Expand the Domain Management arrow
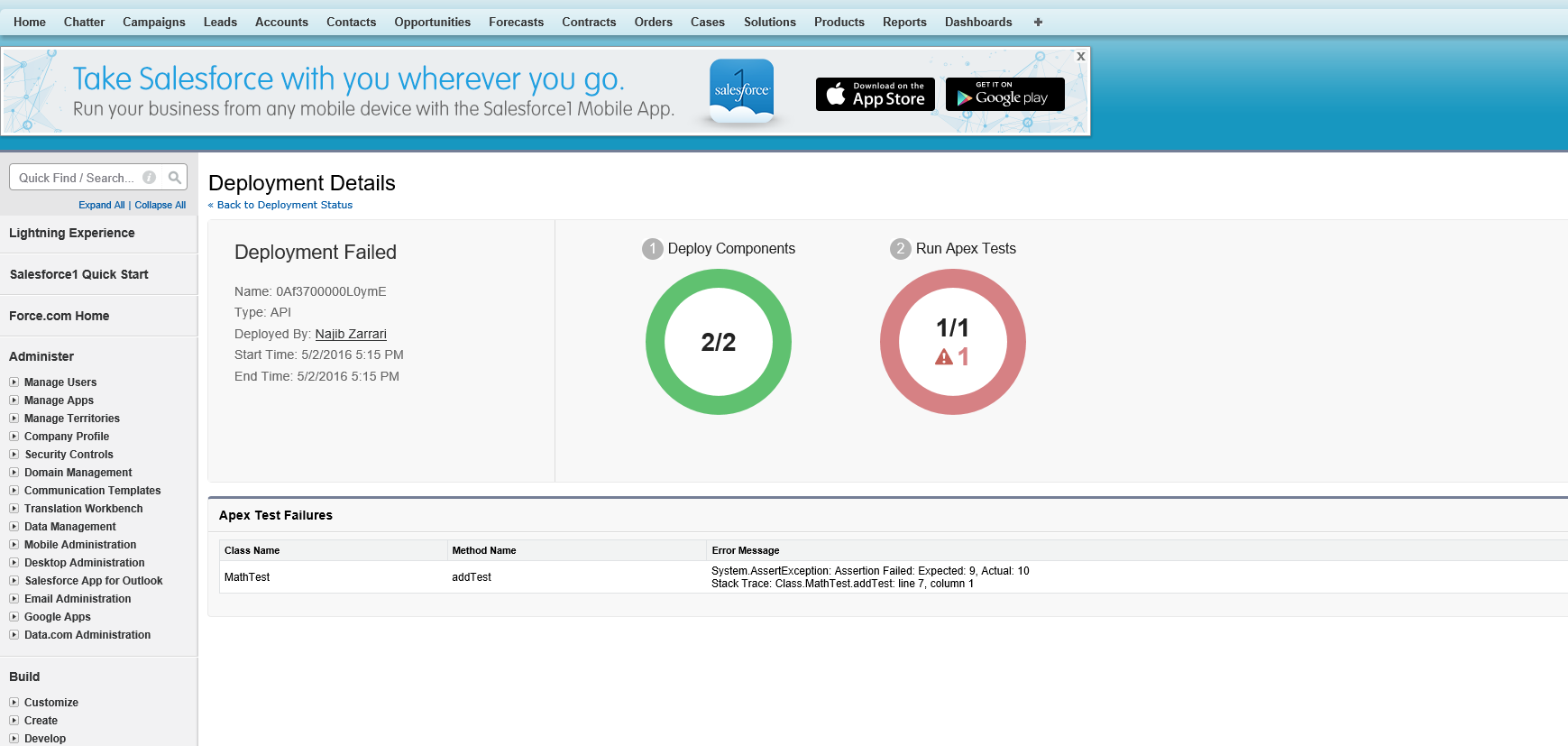Viewport: 1568px width, 746px height. (14, 473)
